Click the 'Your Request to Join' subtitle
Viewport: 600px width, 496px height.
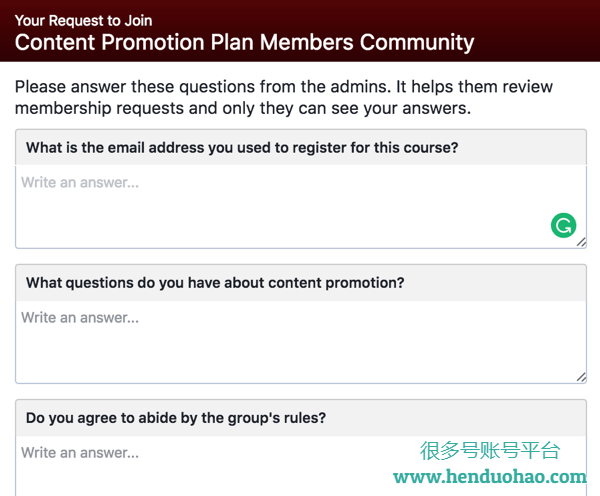point(83,21)
